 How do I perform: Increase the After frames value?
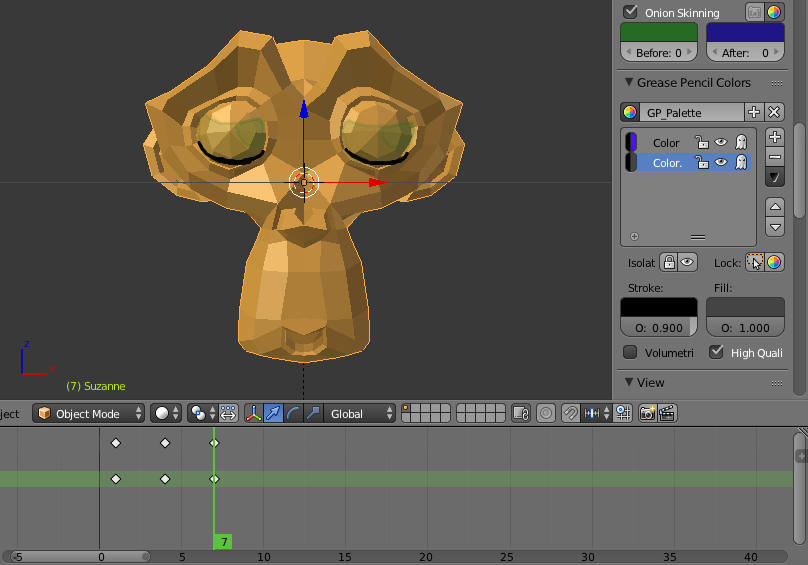click(x=777, y=52)
